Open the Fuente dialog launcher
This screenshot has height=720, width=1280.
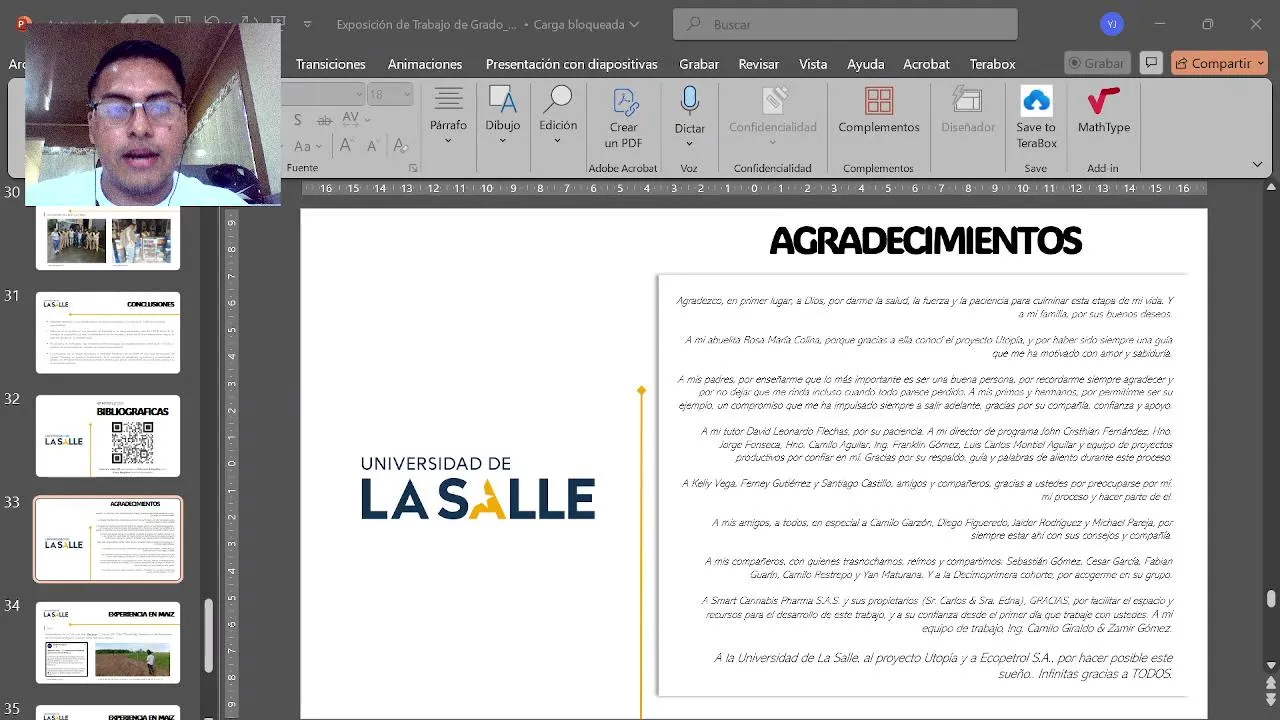pyautogui.click(x=413, y=168)
